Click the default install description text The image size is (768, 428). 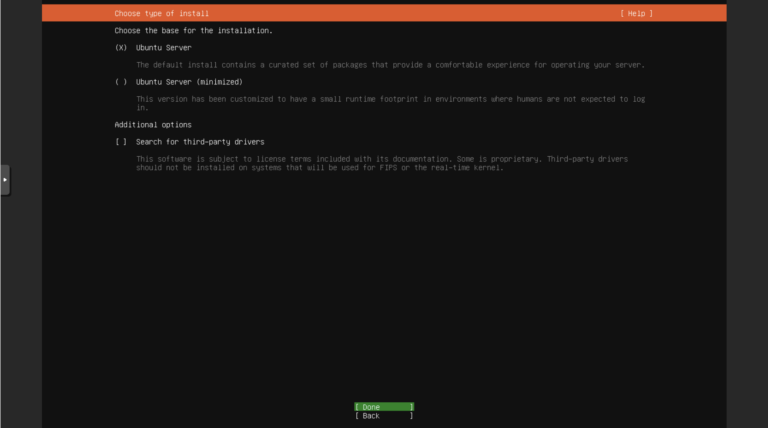pyautogui.click(x=390, y=65)
